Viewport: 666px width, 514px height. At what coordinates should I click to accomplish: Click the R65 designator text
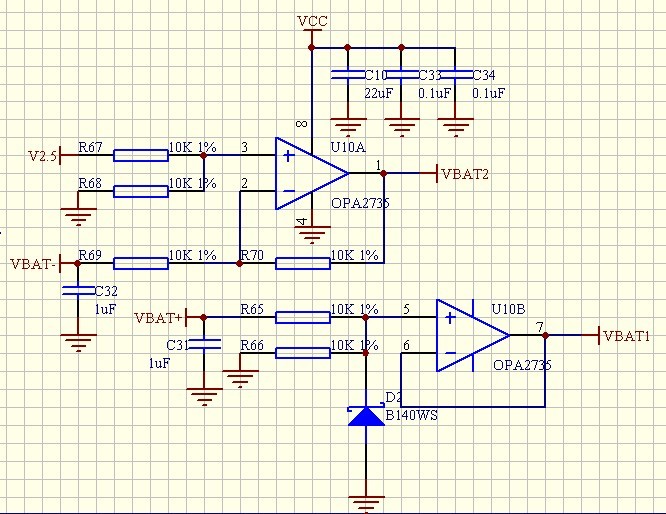pos(252,309)
